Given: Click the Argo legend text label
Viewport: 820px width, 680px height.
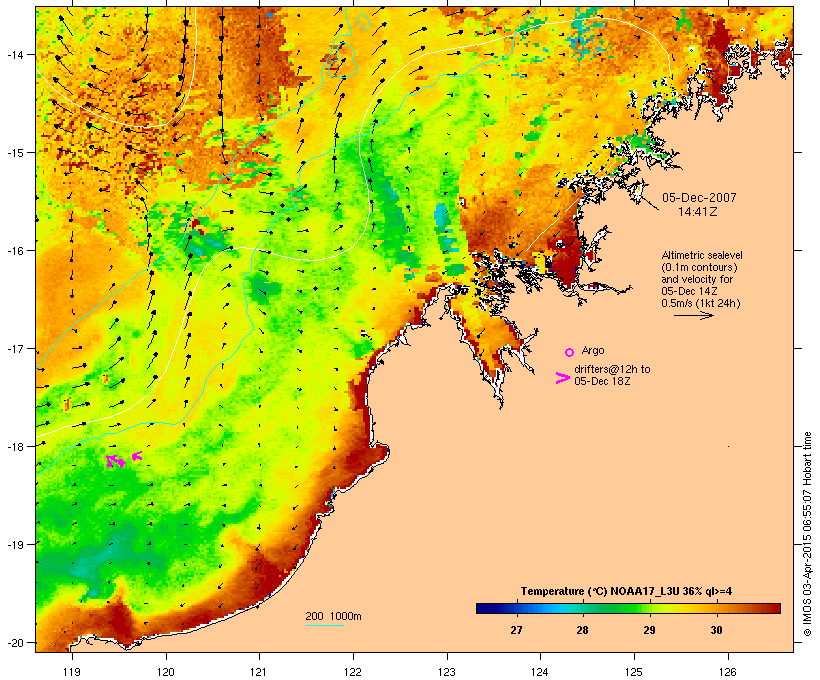Looking at the screenshot, I should (593, 350).
